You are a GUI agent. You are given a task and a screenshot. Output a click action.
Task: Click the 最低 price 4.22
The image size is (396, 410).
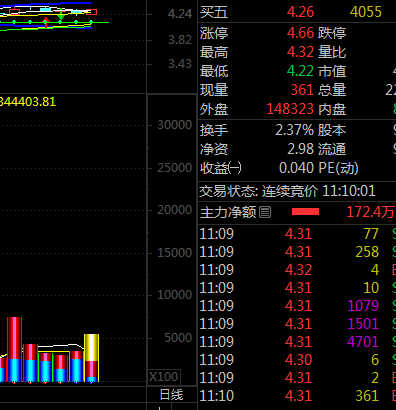click(x=300, y=71)
